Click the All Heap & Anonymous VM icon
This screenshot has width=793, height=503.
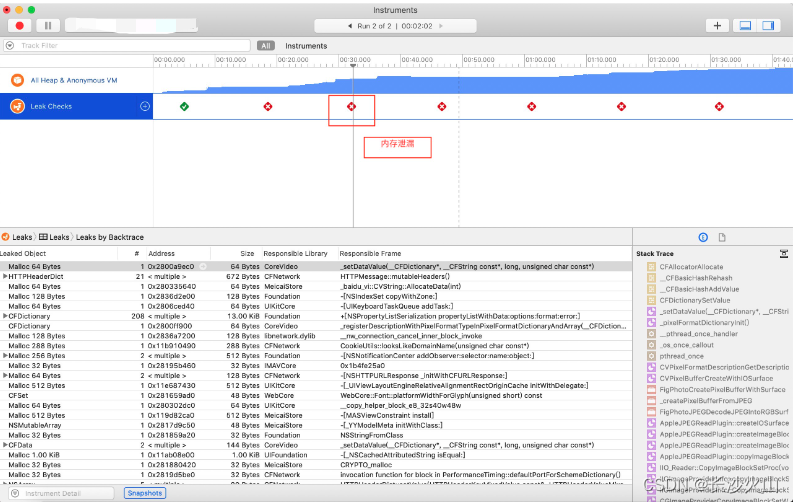[x=18, y=80]
